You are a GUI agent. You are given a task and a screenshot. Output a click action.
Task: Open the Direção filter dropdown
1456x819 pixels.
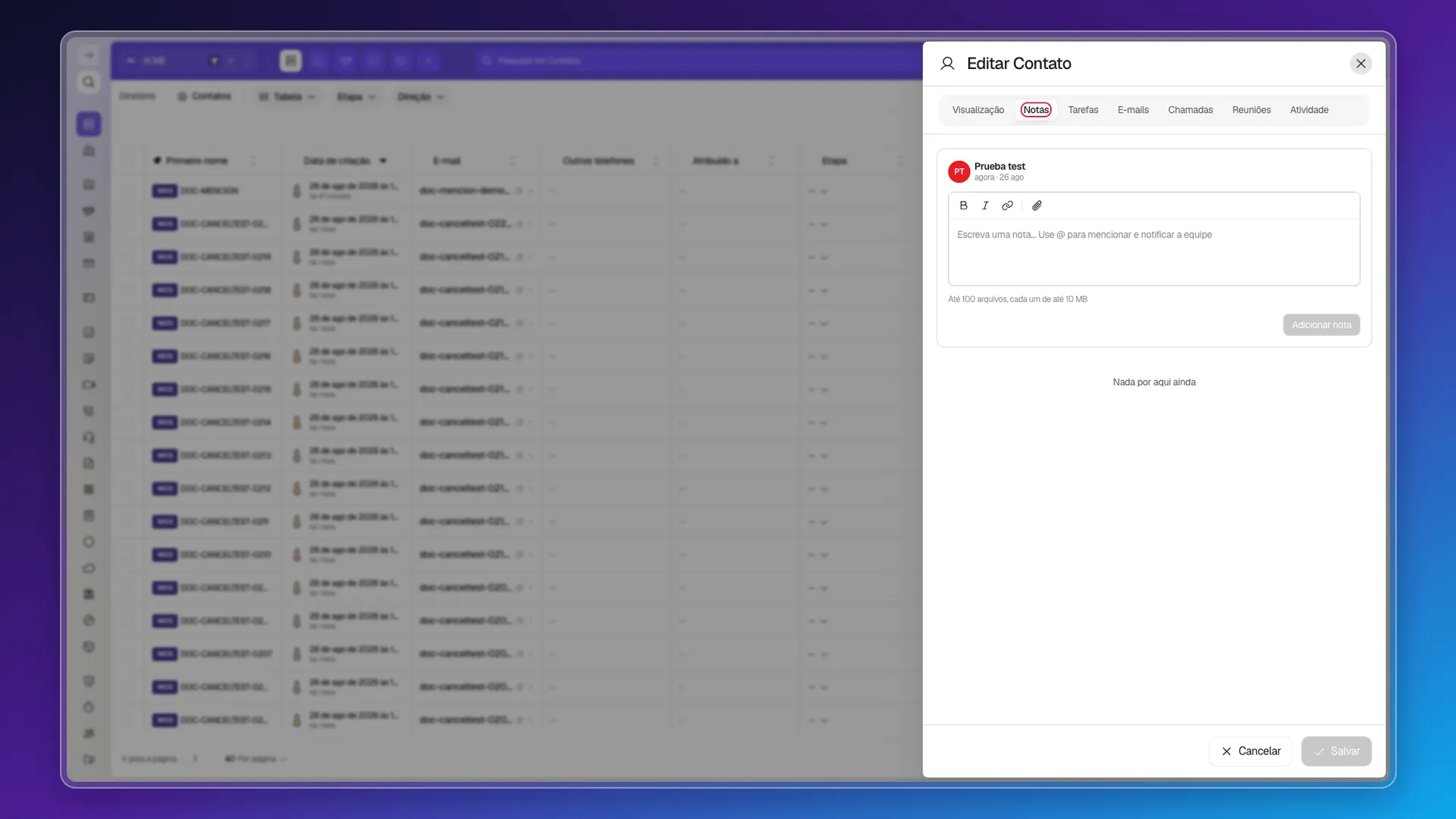(421, 97)
